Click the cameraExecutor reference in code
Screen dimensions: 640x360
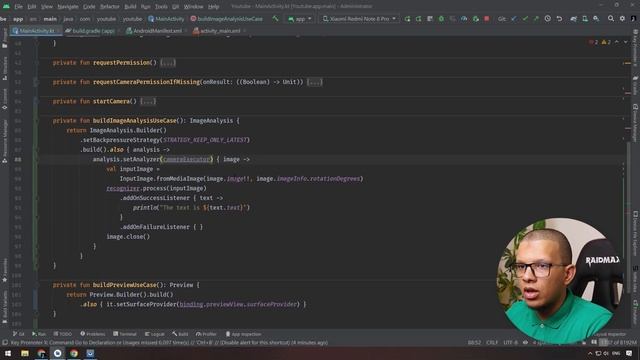[187, 159]
